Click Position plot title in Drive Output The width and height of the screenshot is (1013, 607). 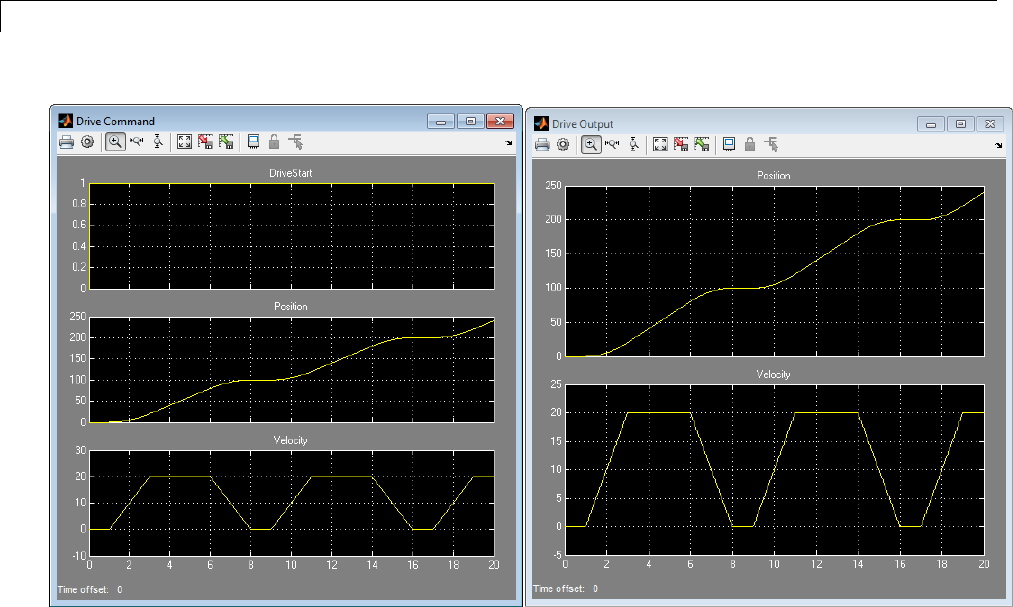pos(773,175)
